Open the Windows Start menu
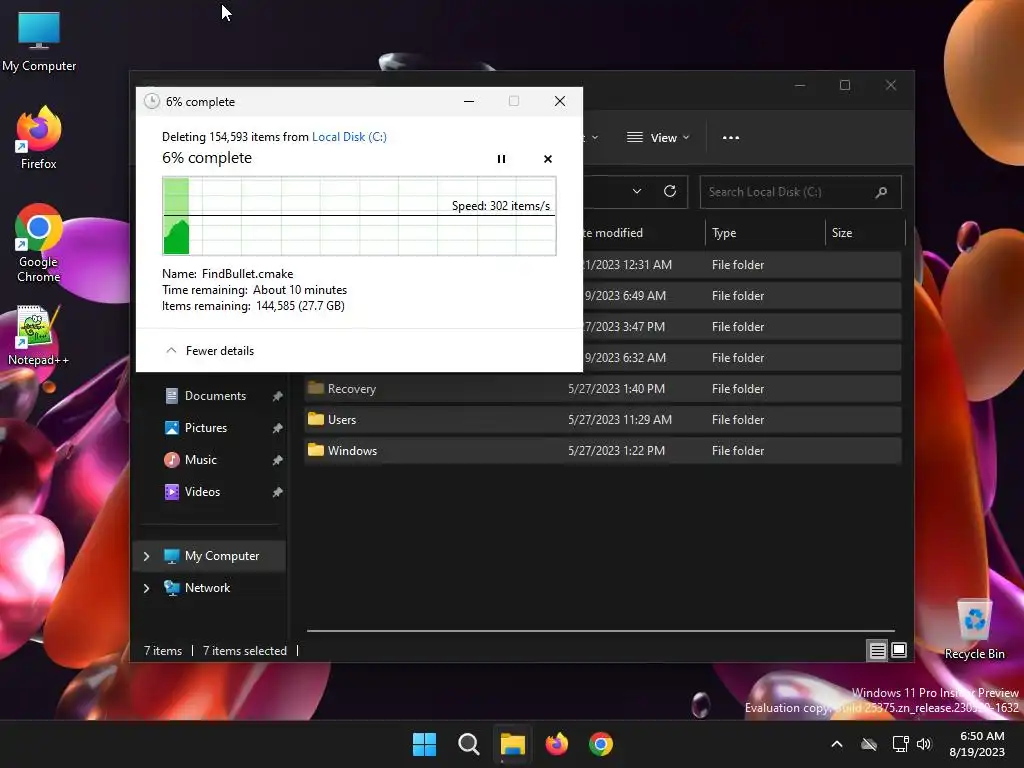The image size is (1024, 768). coord(424,744)
